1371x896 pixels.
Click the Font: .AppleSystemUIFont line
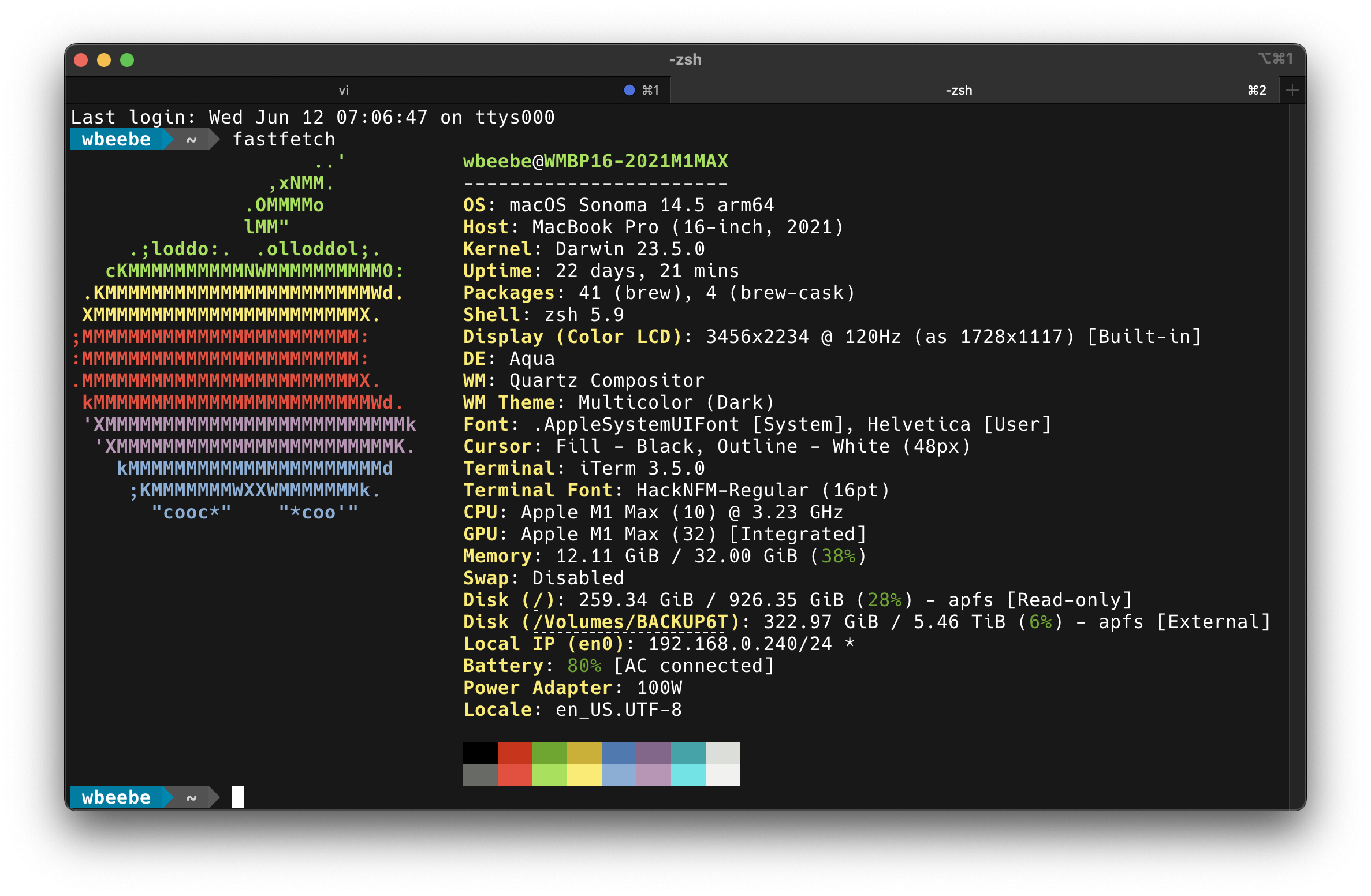757,424
